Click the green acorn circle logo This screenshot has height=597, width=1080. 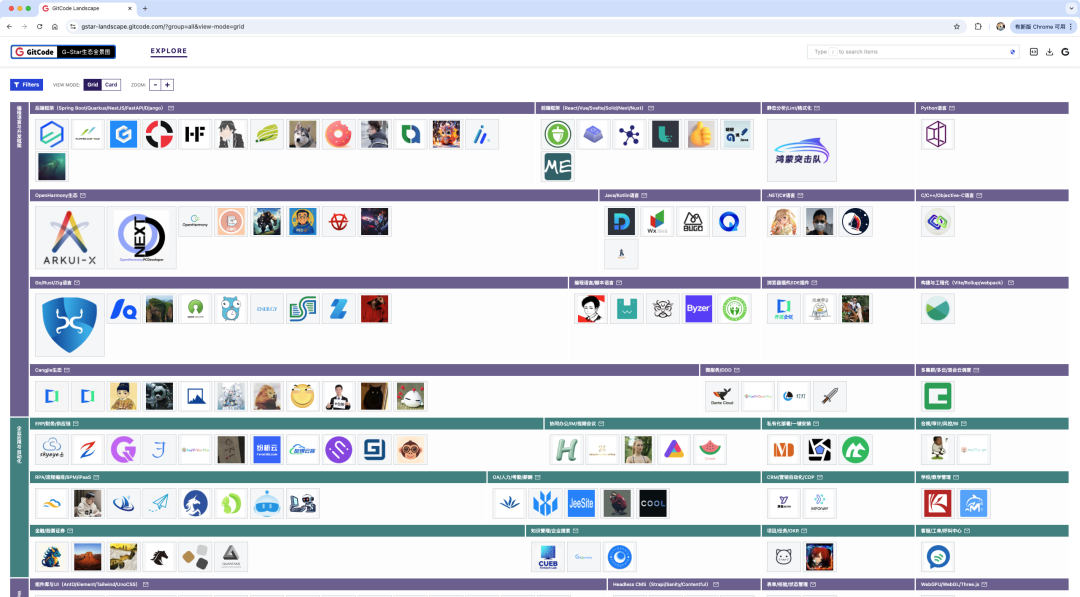[x=558, y=134]
